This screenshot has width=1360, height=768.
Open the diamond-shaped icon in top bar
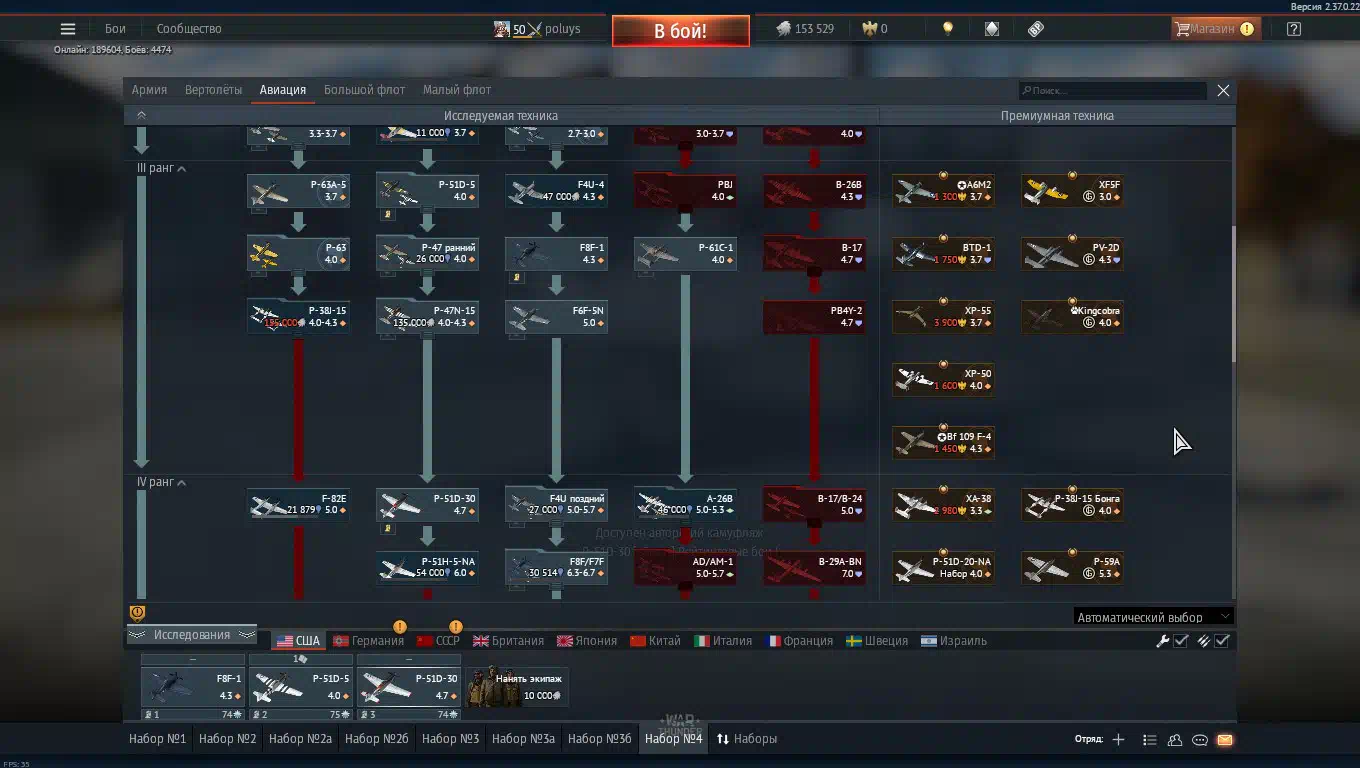click(x=992, y=29)
